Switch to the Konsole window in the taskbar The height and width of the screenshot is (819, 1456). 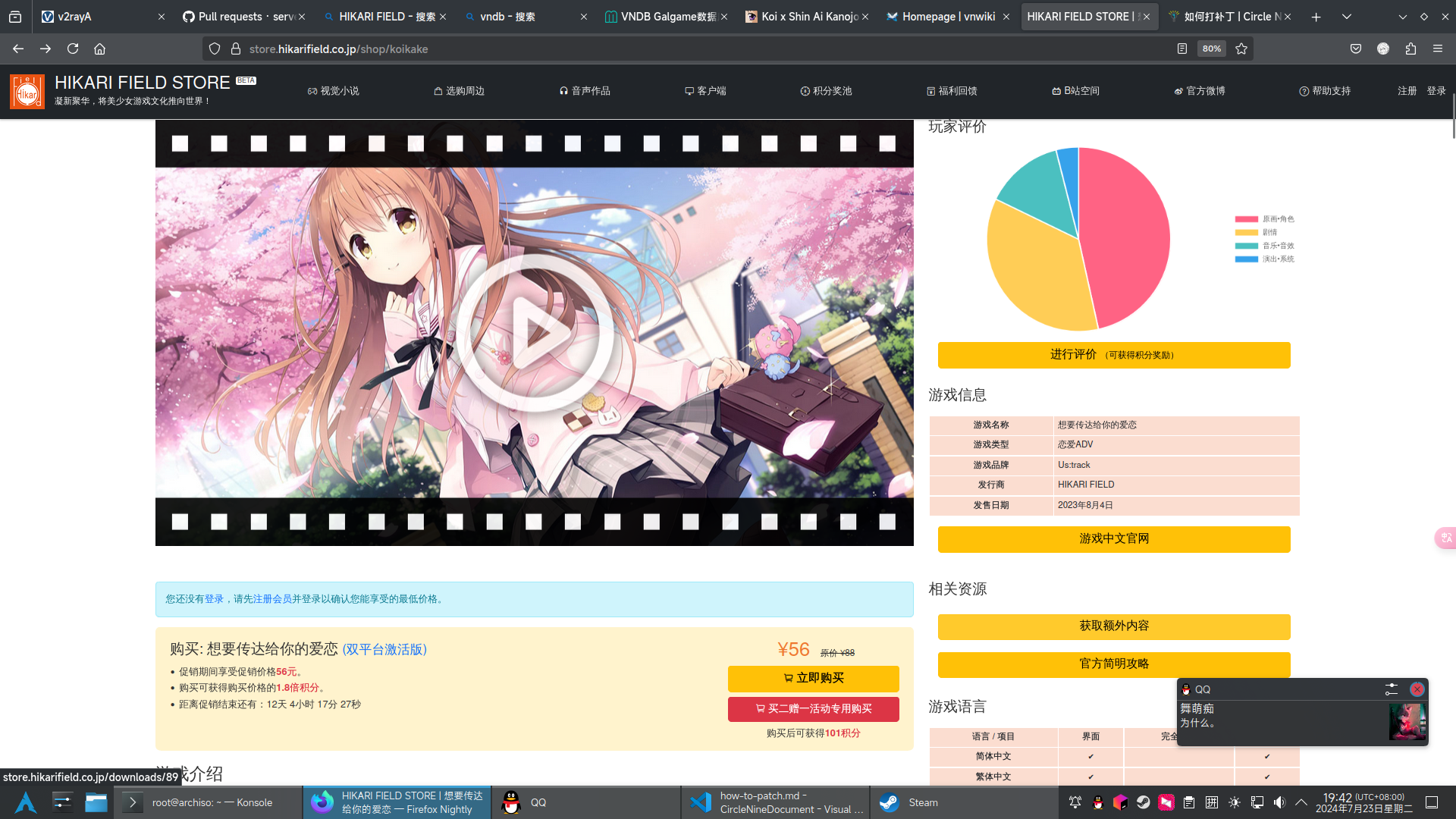[x=207, y=802]
